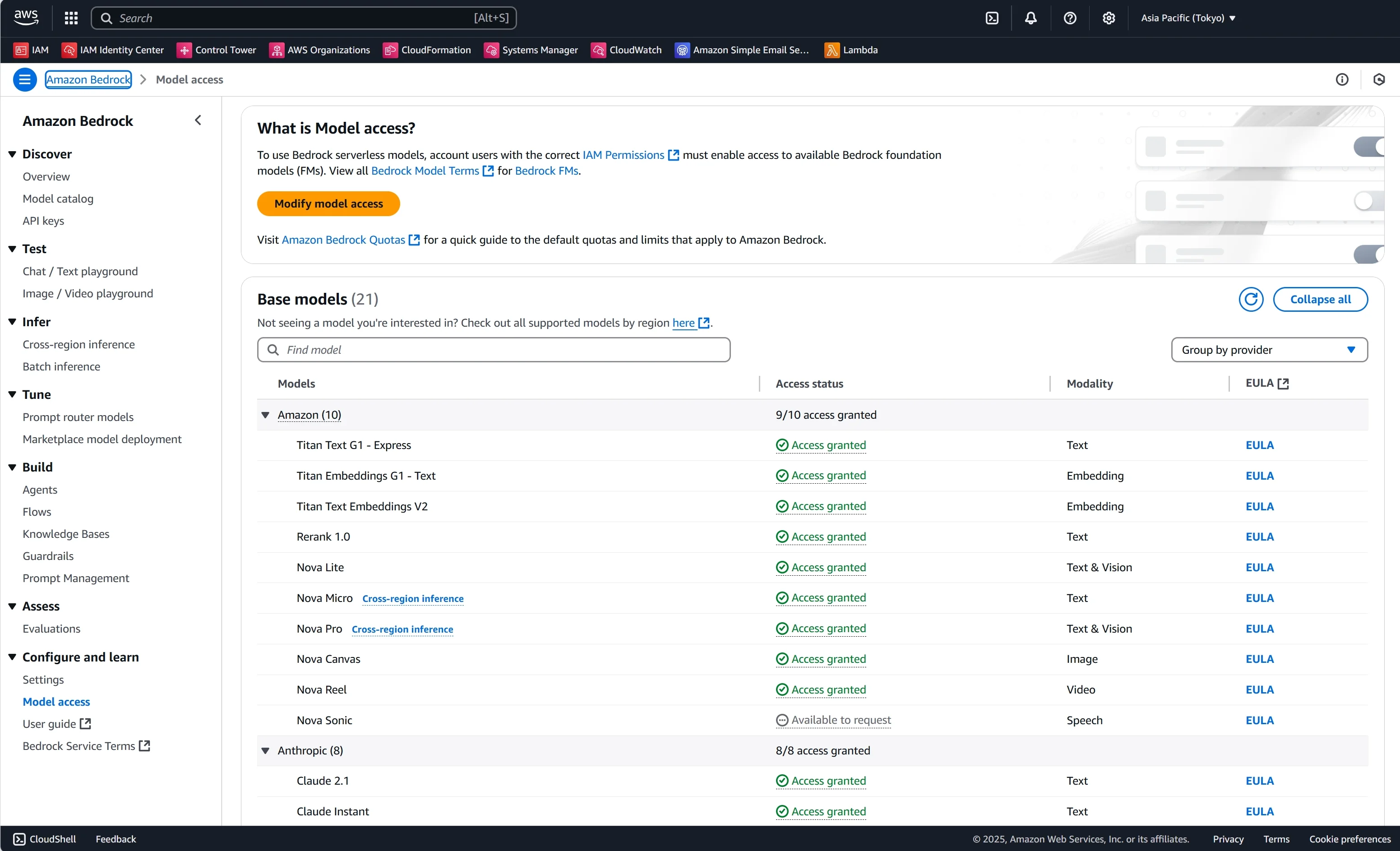1400x851 pixels.
Task: Click the AWS logo home icon
Action: coord(26,18)
